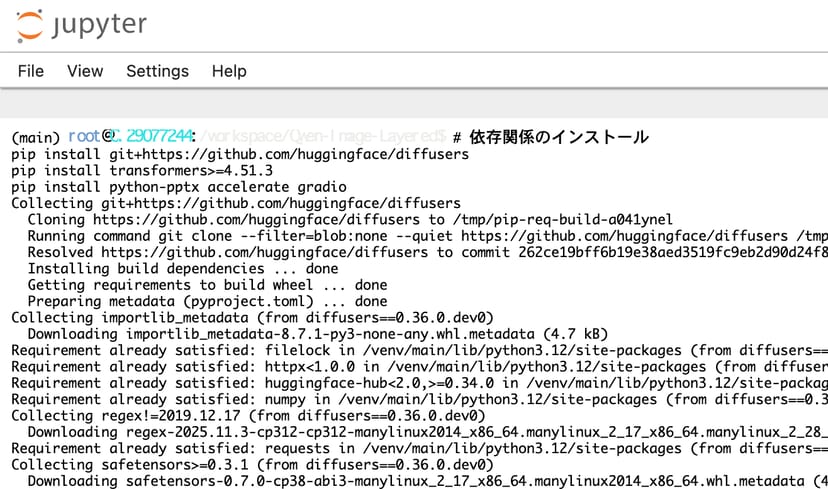Click the "Collecting safetensors>=0.3.1" line
Image resolution: width=828 pixels, height=489 pixels.
point(250,465)
